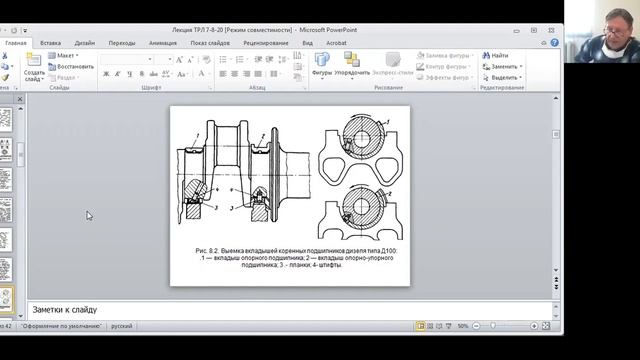The height and width of the screenshot is (360, 640).
Task: Switch to the Показ слайдов tab
Action: point(210,43)
